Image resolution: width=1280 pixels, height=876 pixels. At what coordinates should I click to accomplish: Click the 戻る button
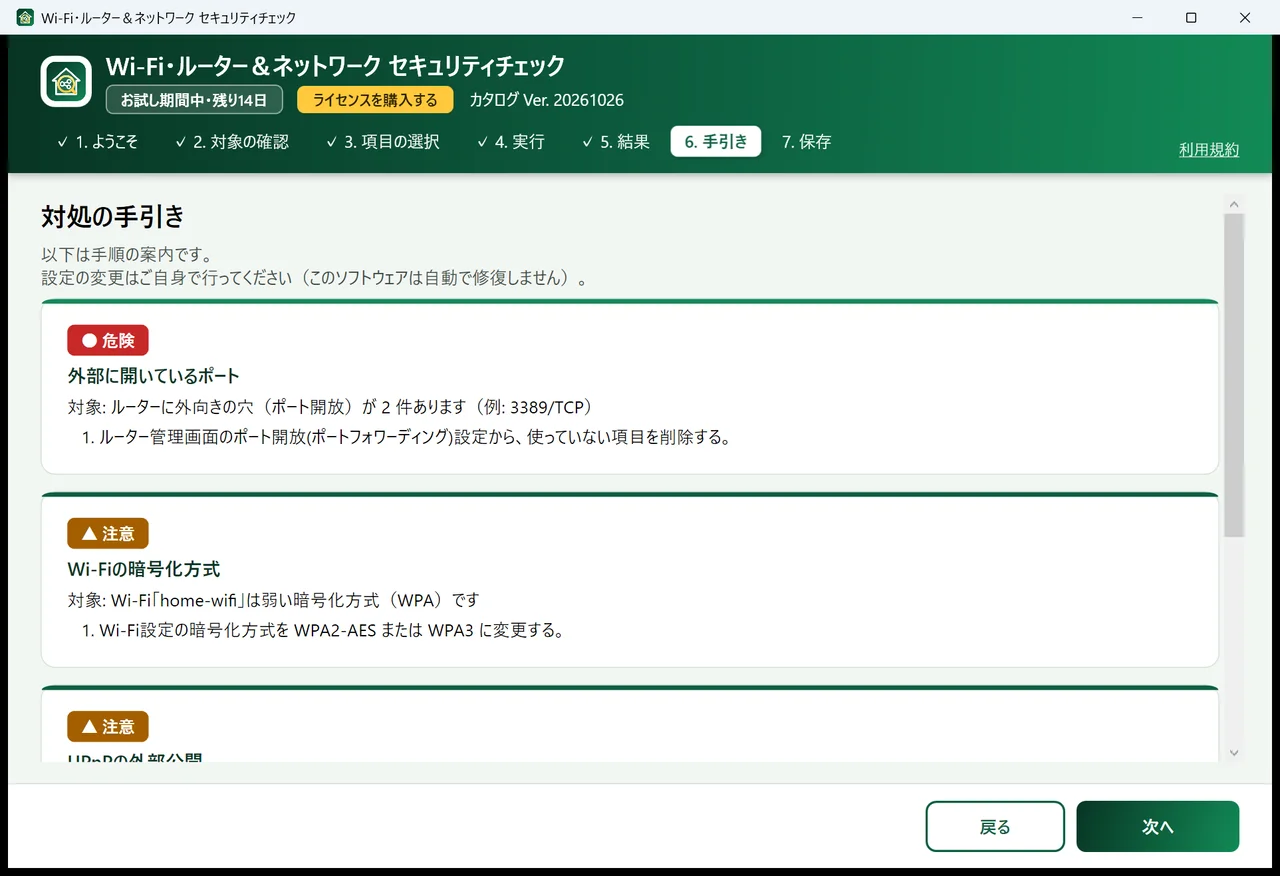[x=995, y=827]
